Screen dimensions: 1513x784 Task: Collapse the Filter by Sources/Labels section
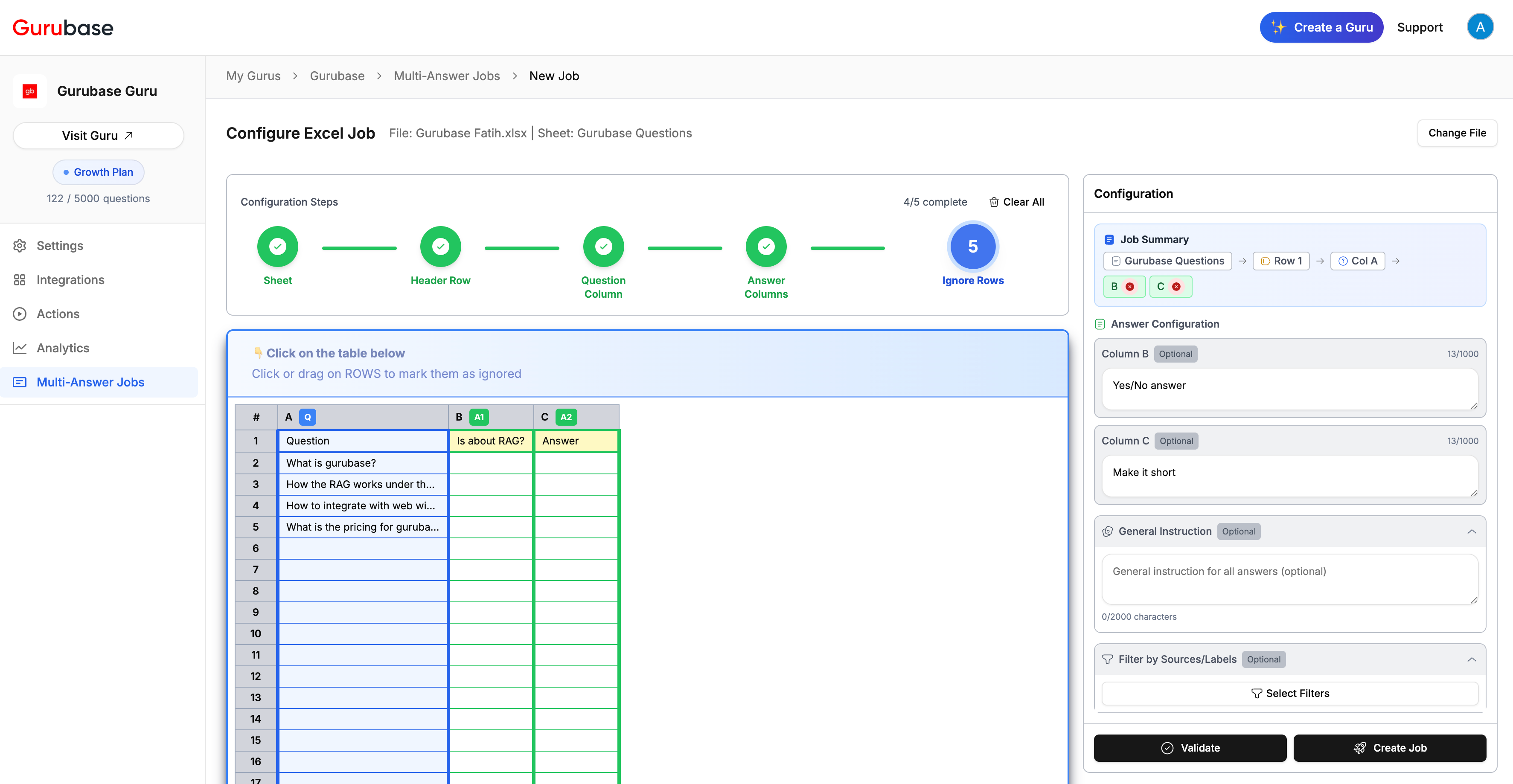(1471, 659)
